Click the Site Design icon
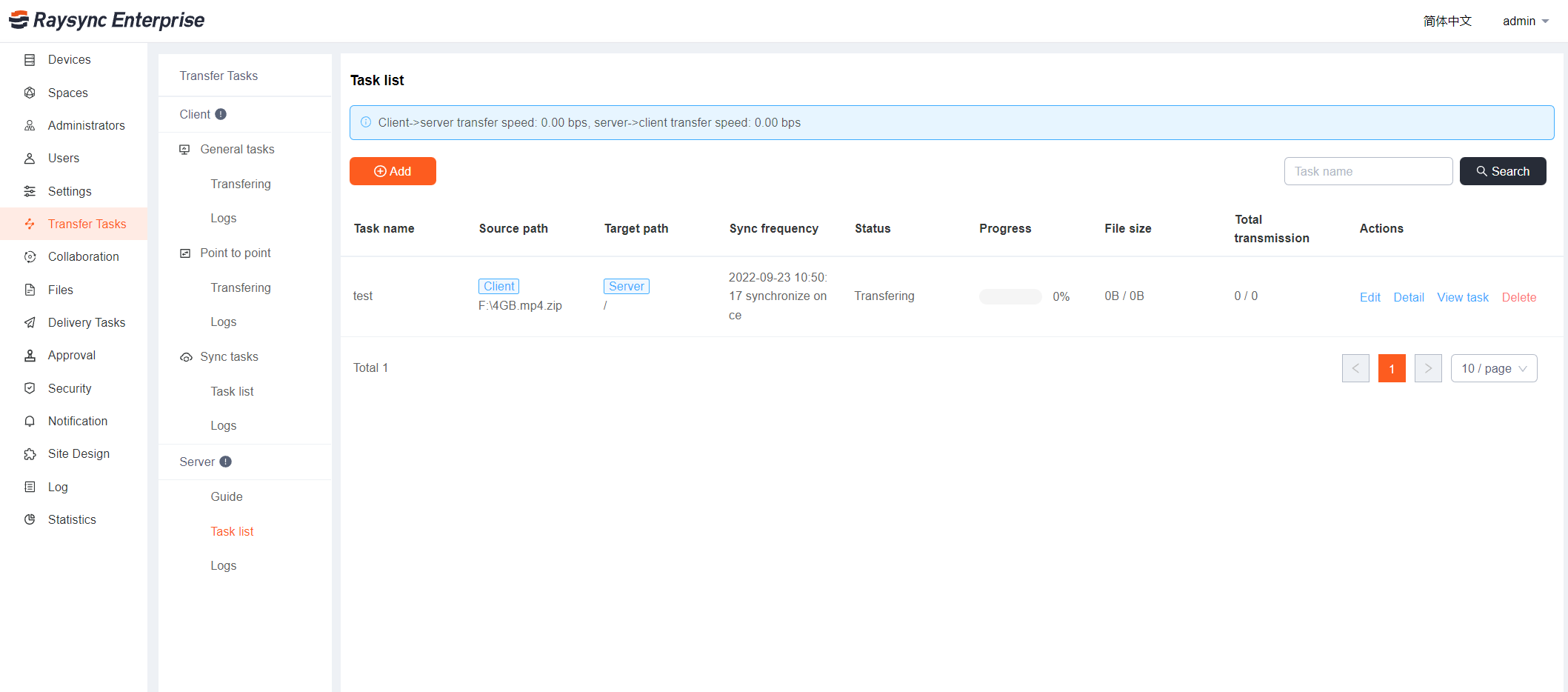The width and height of the screenshot is (1568, 692). [30, 453]
